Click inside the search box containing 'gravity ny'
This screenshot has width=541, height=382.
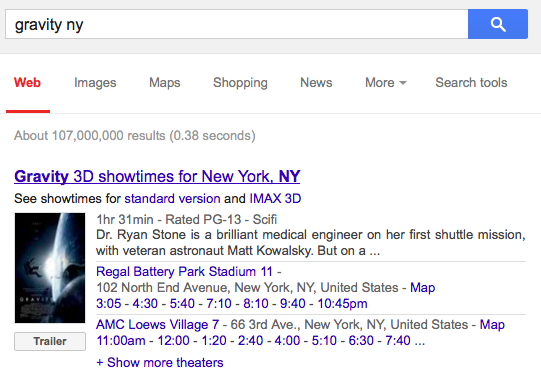point(237,24)
